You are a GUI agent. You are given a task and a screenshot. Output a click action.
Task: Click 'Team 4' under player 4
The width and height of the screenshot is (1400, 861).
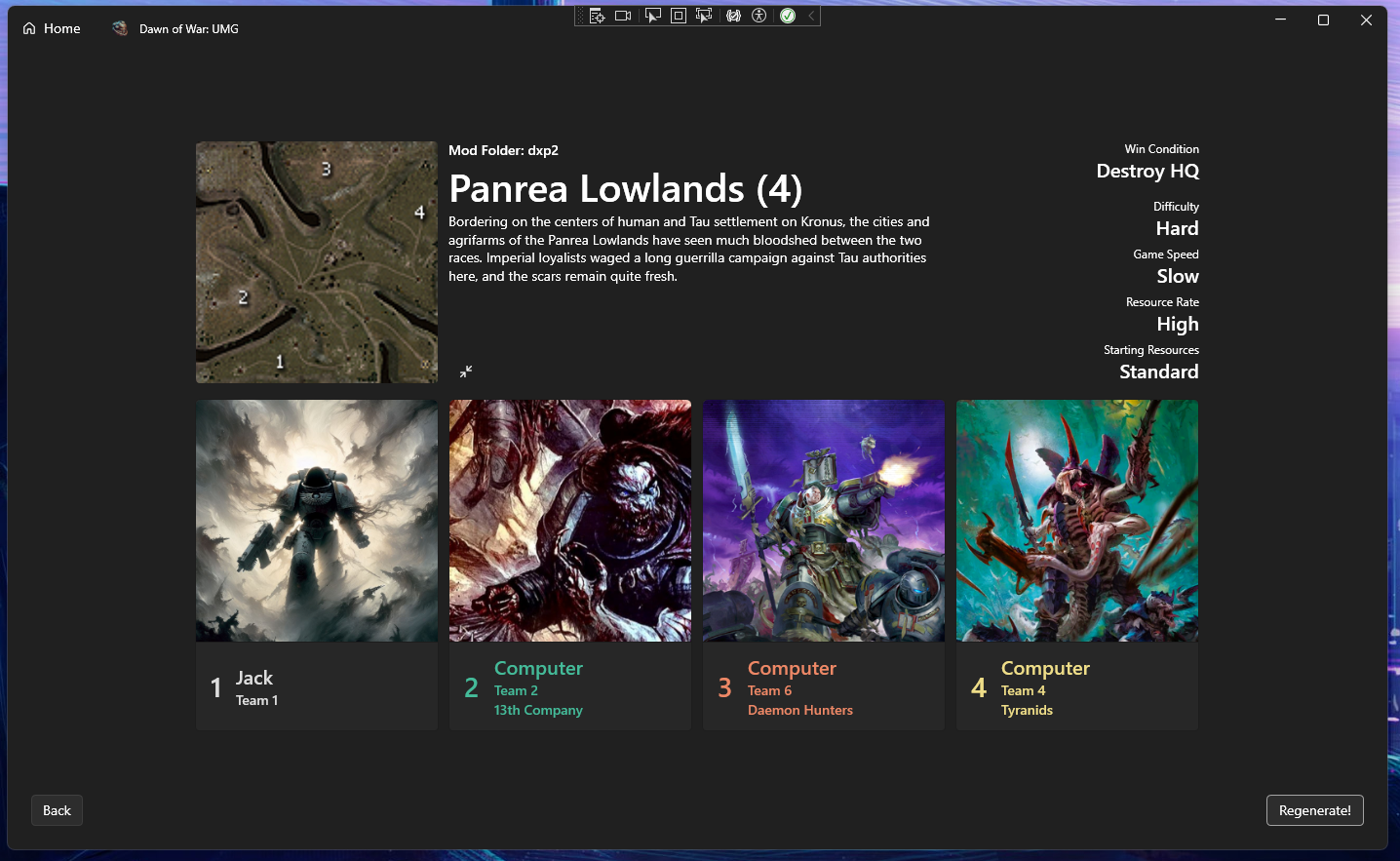pos(1023,690)
